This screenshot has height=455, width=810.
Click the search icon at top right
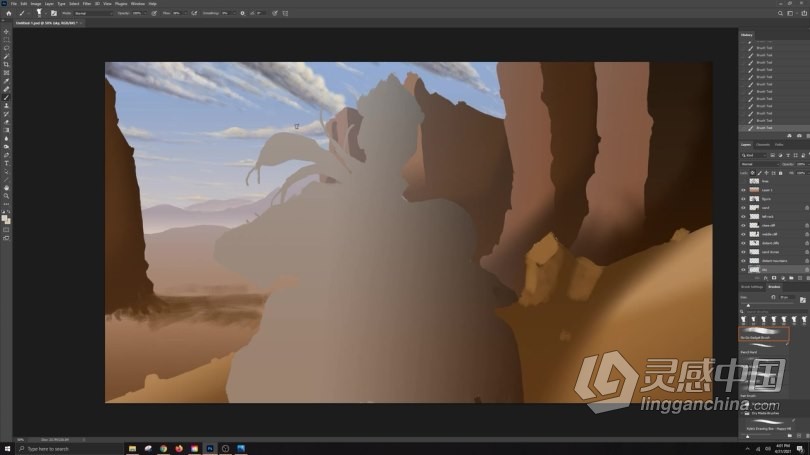[780, 13]
